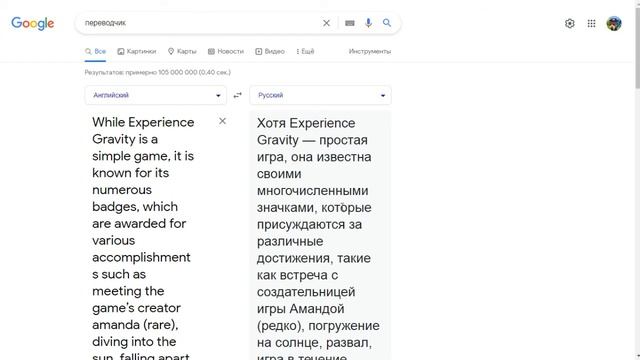Select the Все tab
This screenshot has width=640, height=360.
pyautogui.click(x=96, y=51)
